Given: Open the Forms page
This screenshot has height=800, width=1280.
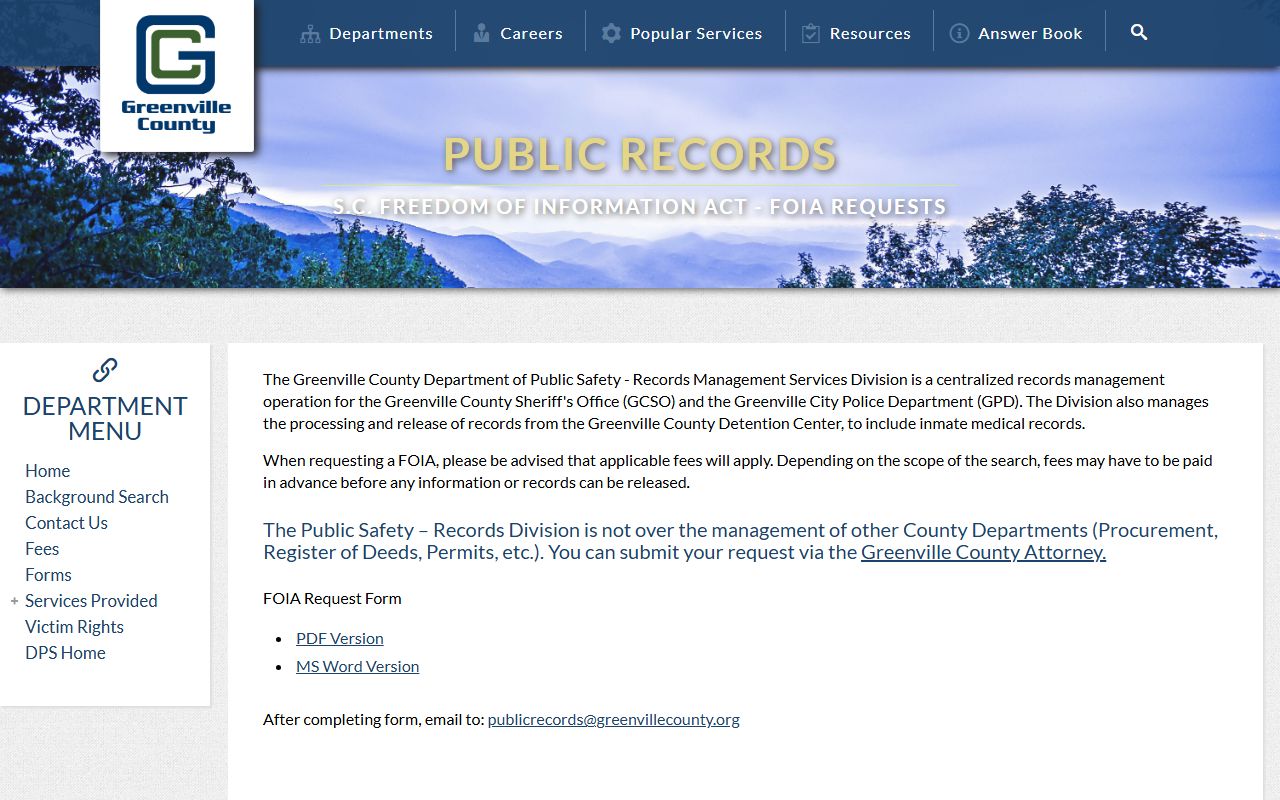Looking at the screenshot, I should tap(48, 575).
